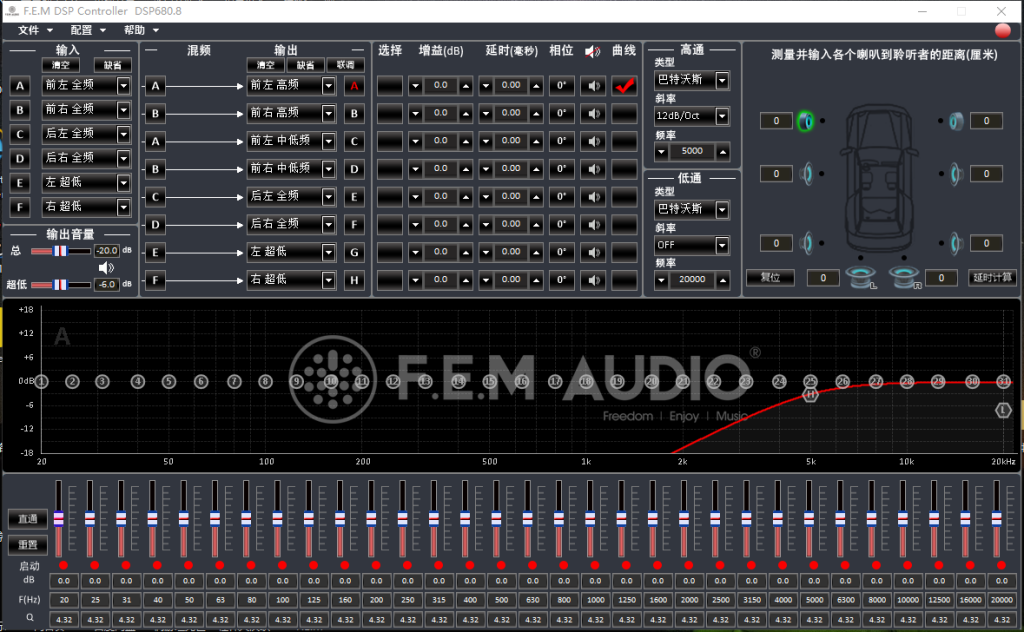1024x632 pixels.
Task: Toggle the red enable dot for 20 Hz band
Action: click(63, 565)
